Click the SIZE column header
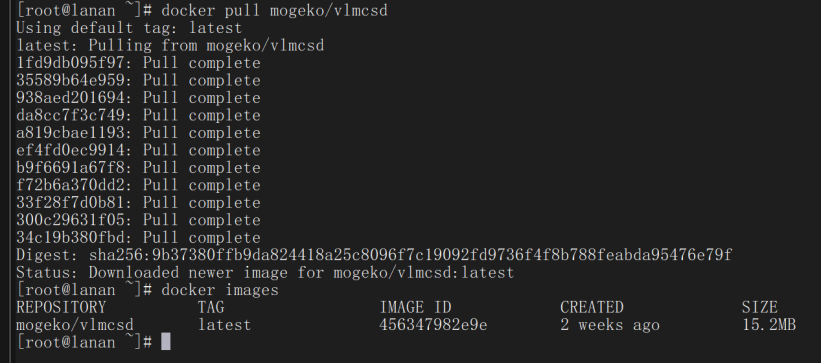The image size is (821, 364). point(759,307)
